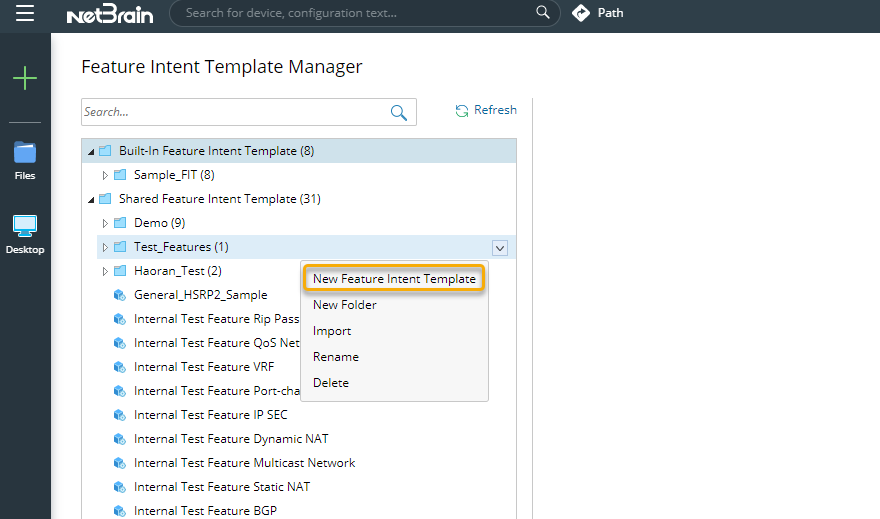This screenshot has height=519, width=880.
Task: Expand the Sample_FIT folder
Action: click(105, 175)
